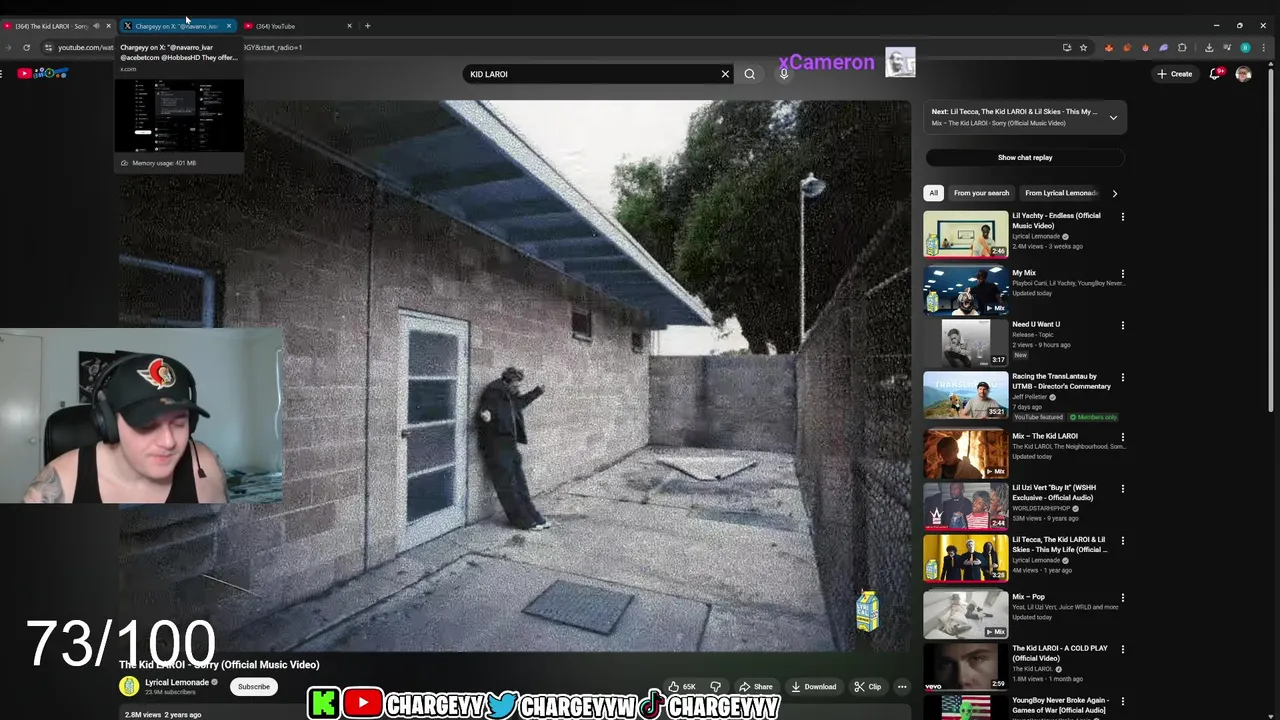Select the All filter chip
1280x720 pixels.
(933, 193)
